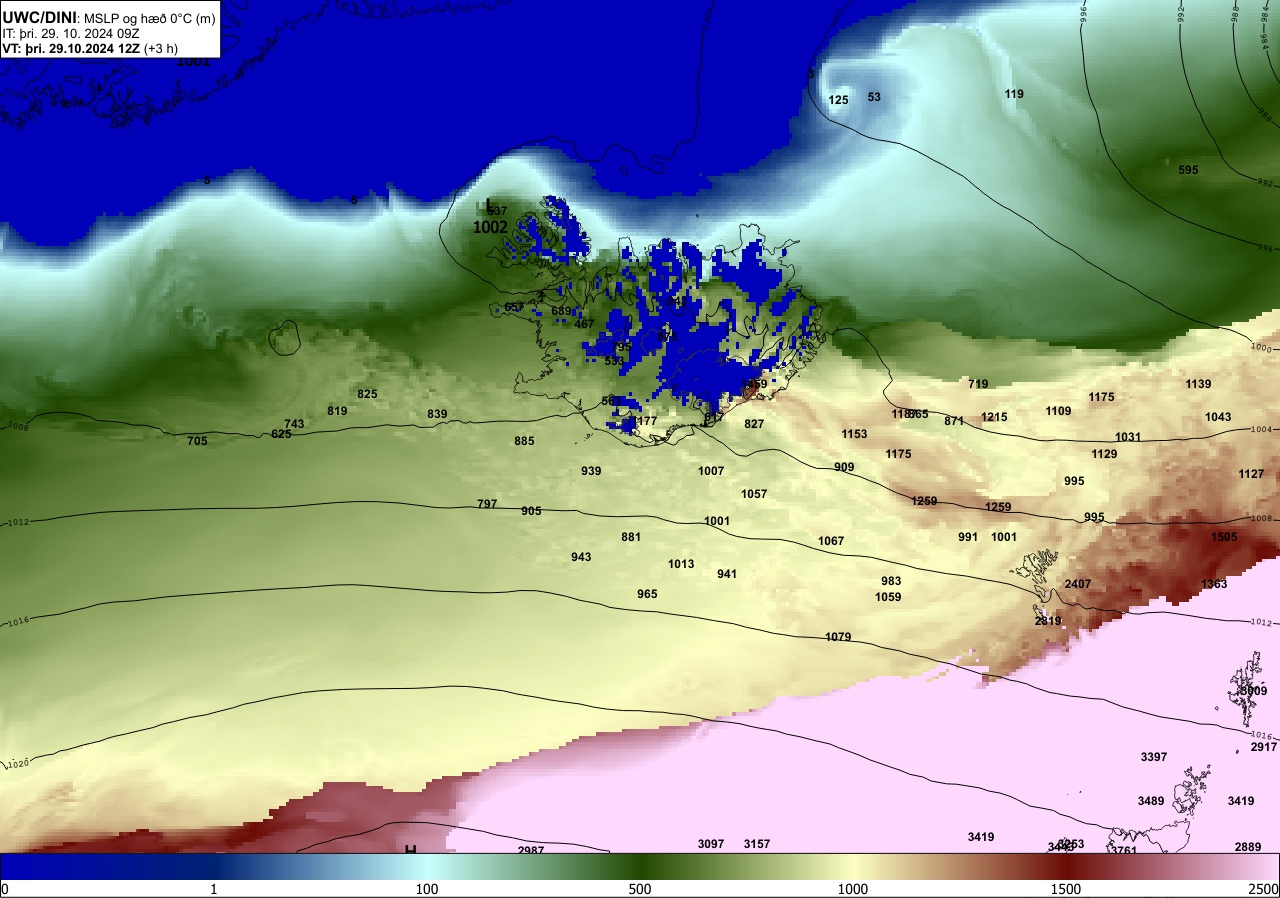The width and height of the screenshot is (1280, 898).
Task: Click the height value 2987
Action: coord(531,850)
